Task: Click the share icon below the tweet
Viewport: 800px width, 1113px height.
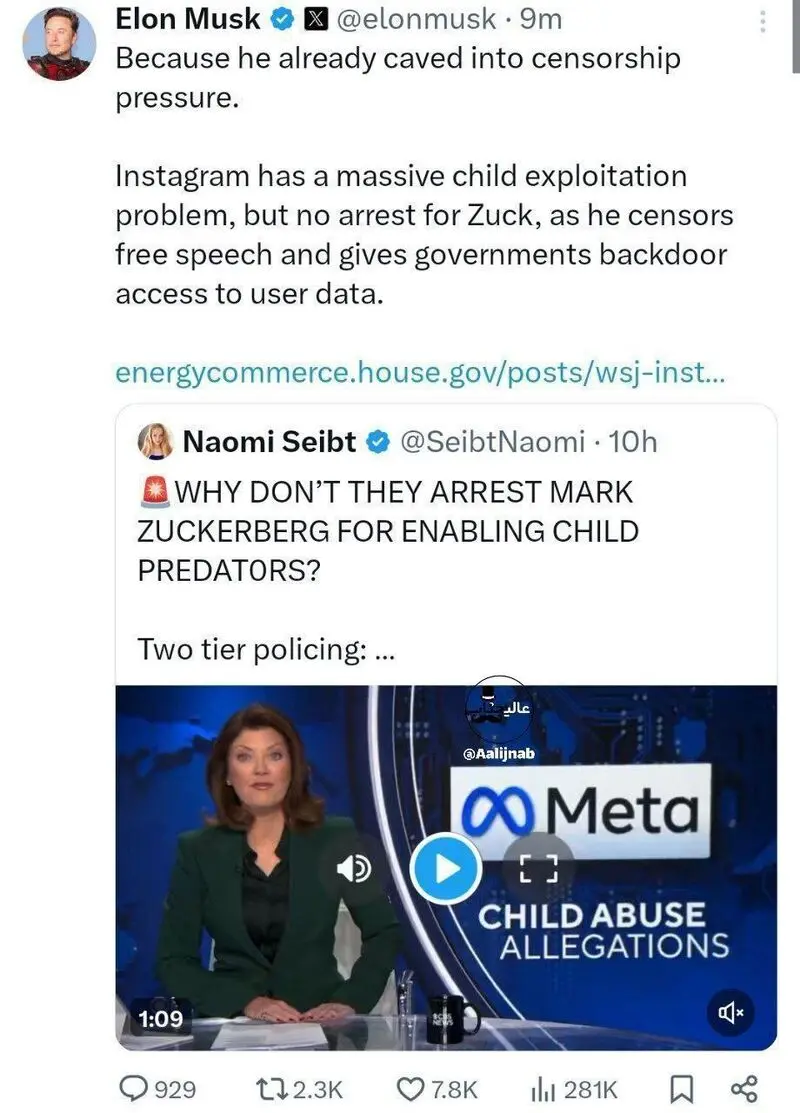Action: 744,1088
